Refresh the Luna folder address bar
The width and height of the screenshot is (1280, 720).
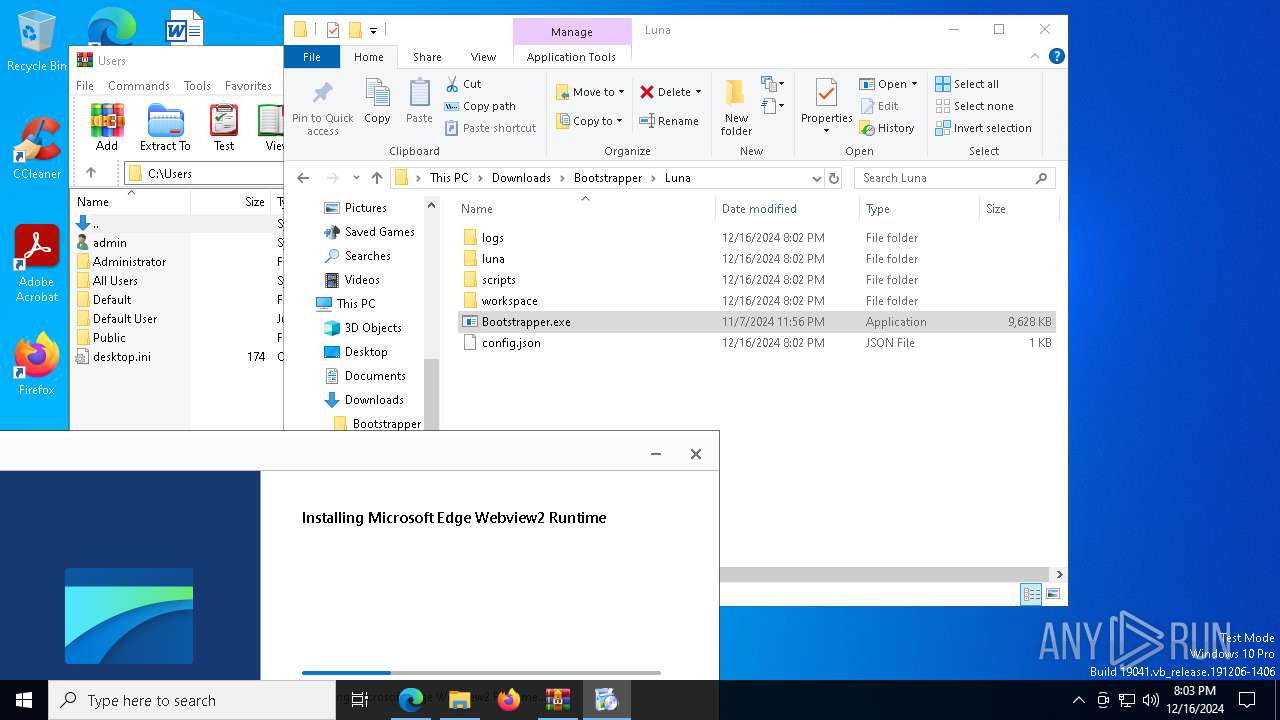[x=834, y=178]
